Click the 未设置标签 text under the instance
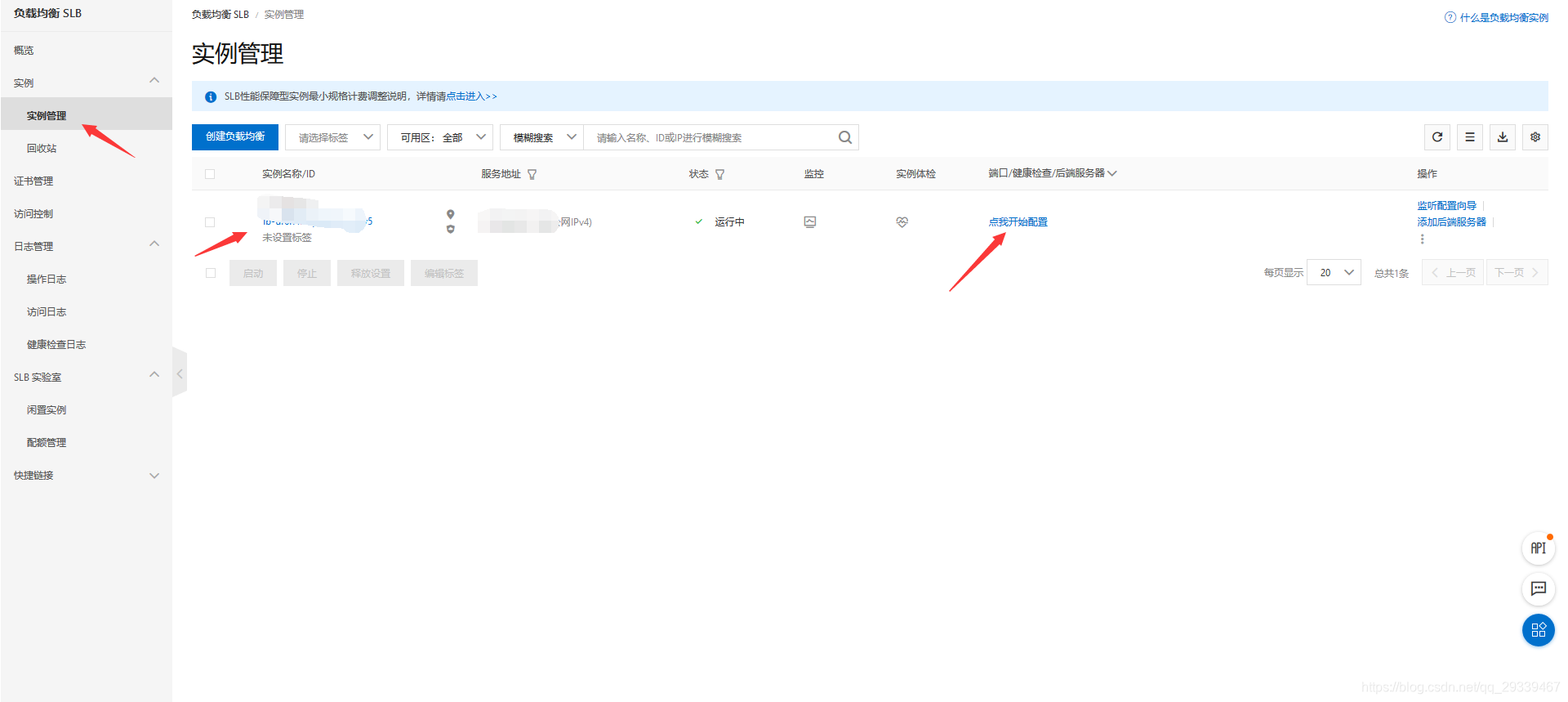 287,238
